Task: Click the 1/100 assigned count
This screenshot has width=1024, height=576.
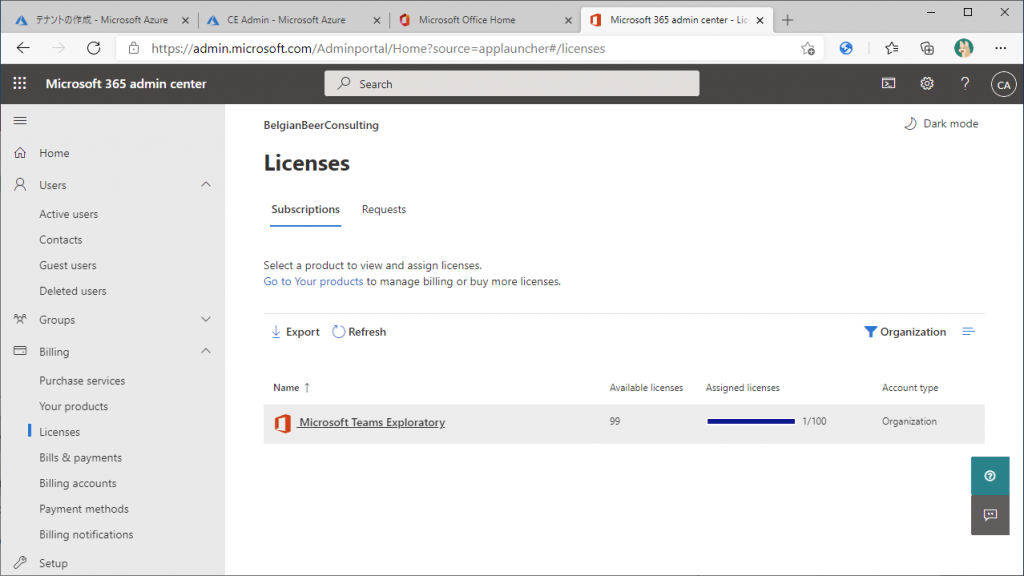Action: 814,421
